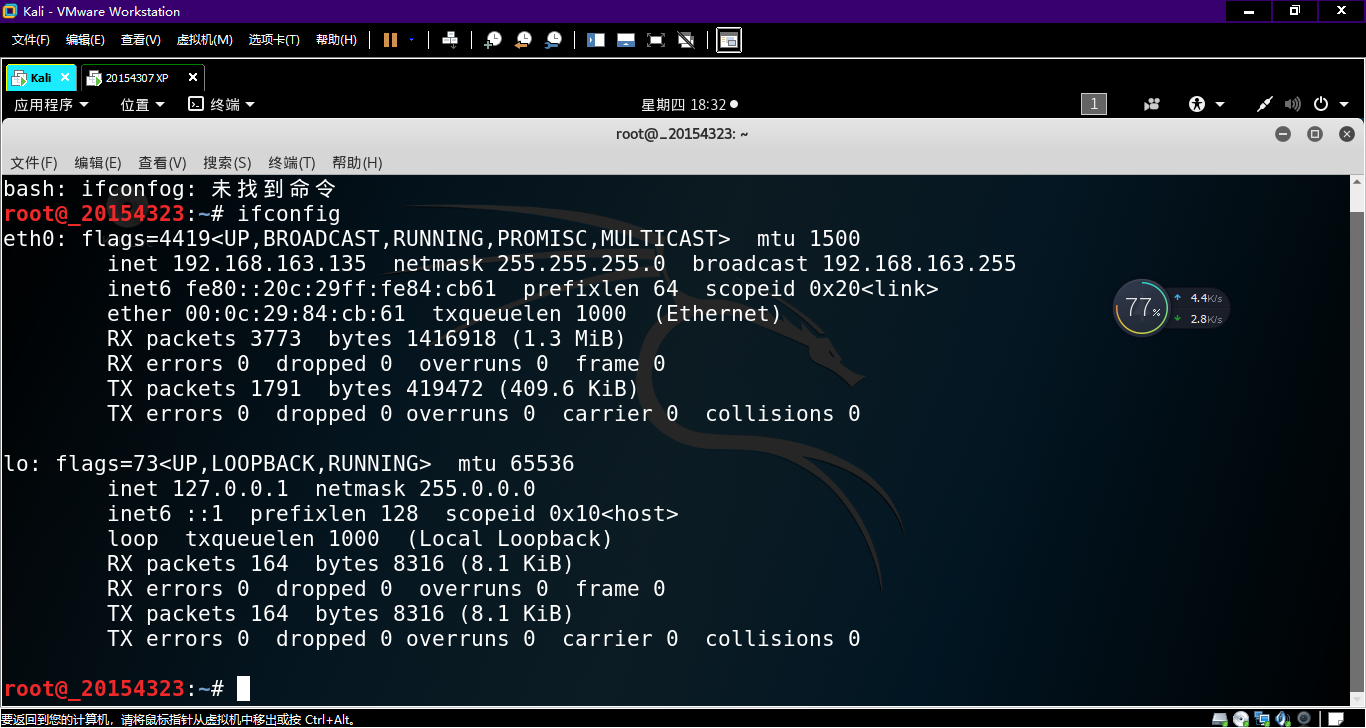
Task: Switch to the 20154307 XP tab
Action: (136, 78)
